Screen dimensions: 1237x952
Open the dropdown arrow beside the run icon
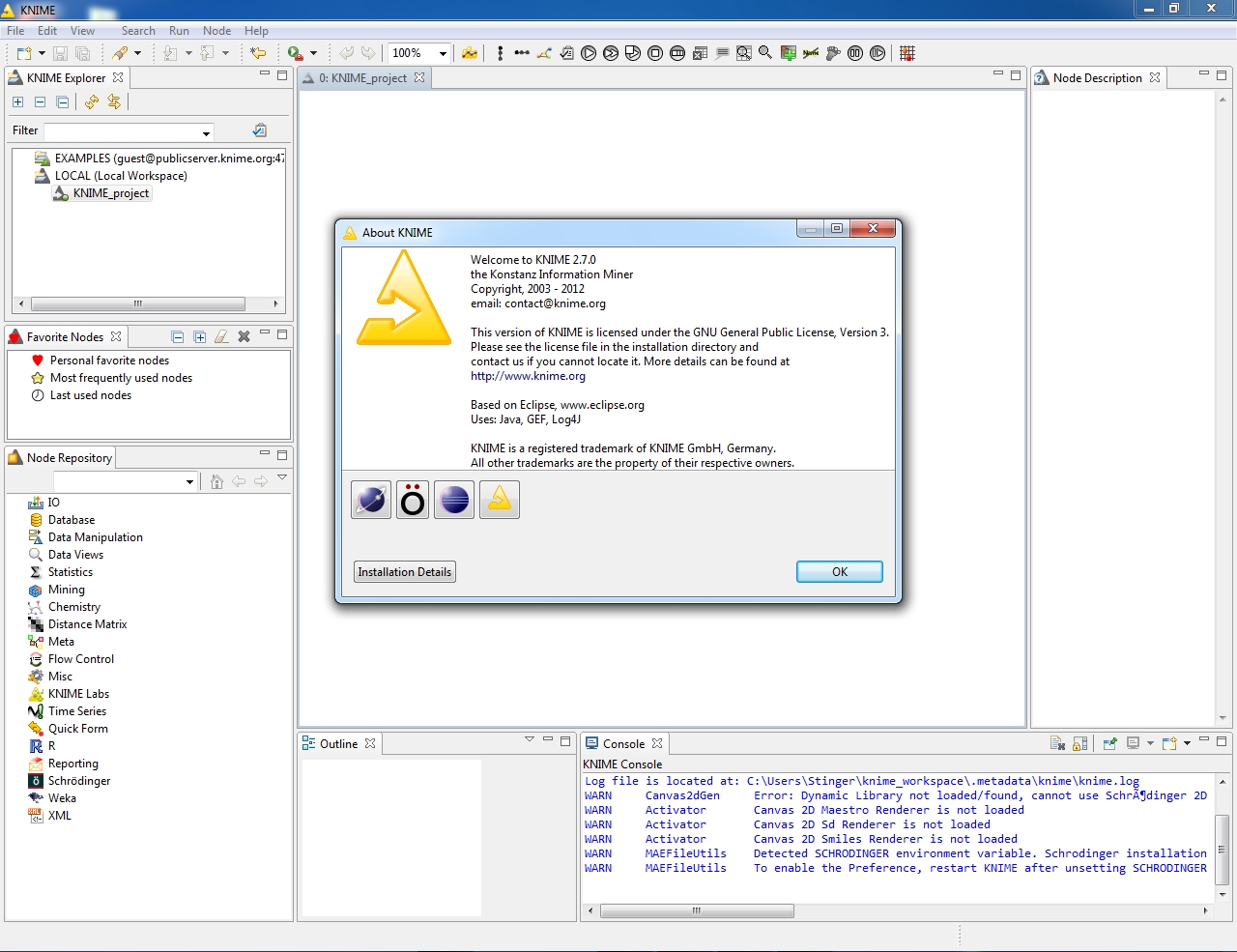coord(313,53)
